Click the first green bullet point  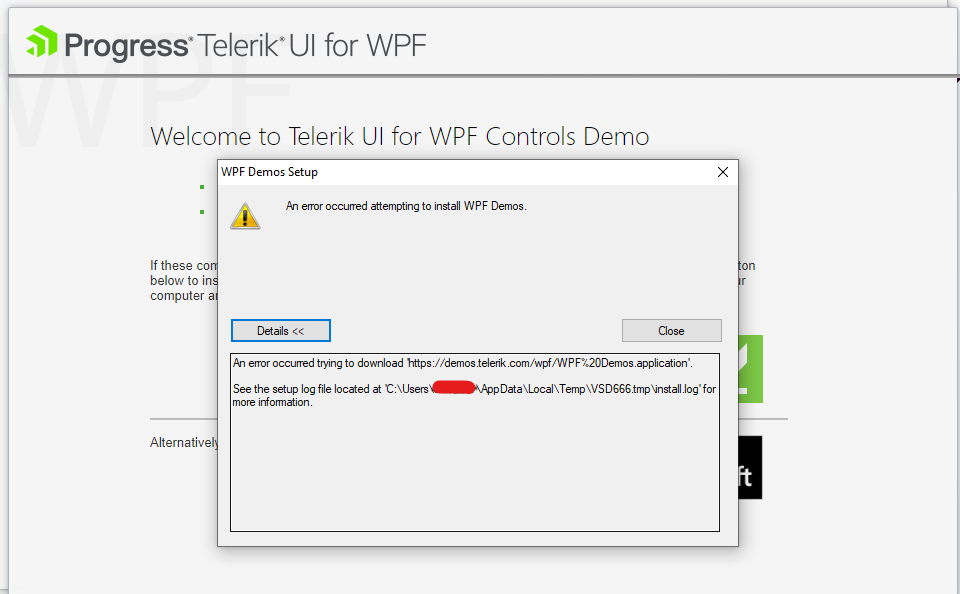tap(202, 187)
